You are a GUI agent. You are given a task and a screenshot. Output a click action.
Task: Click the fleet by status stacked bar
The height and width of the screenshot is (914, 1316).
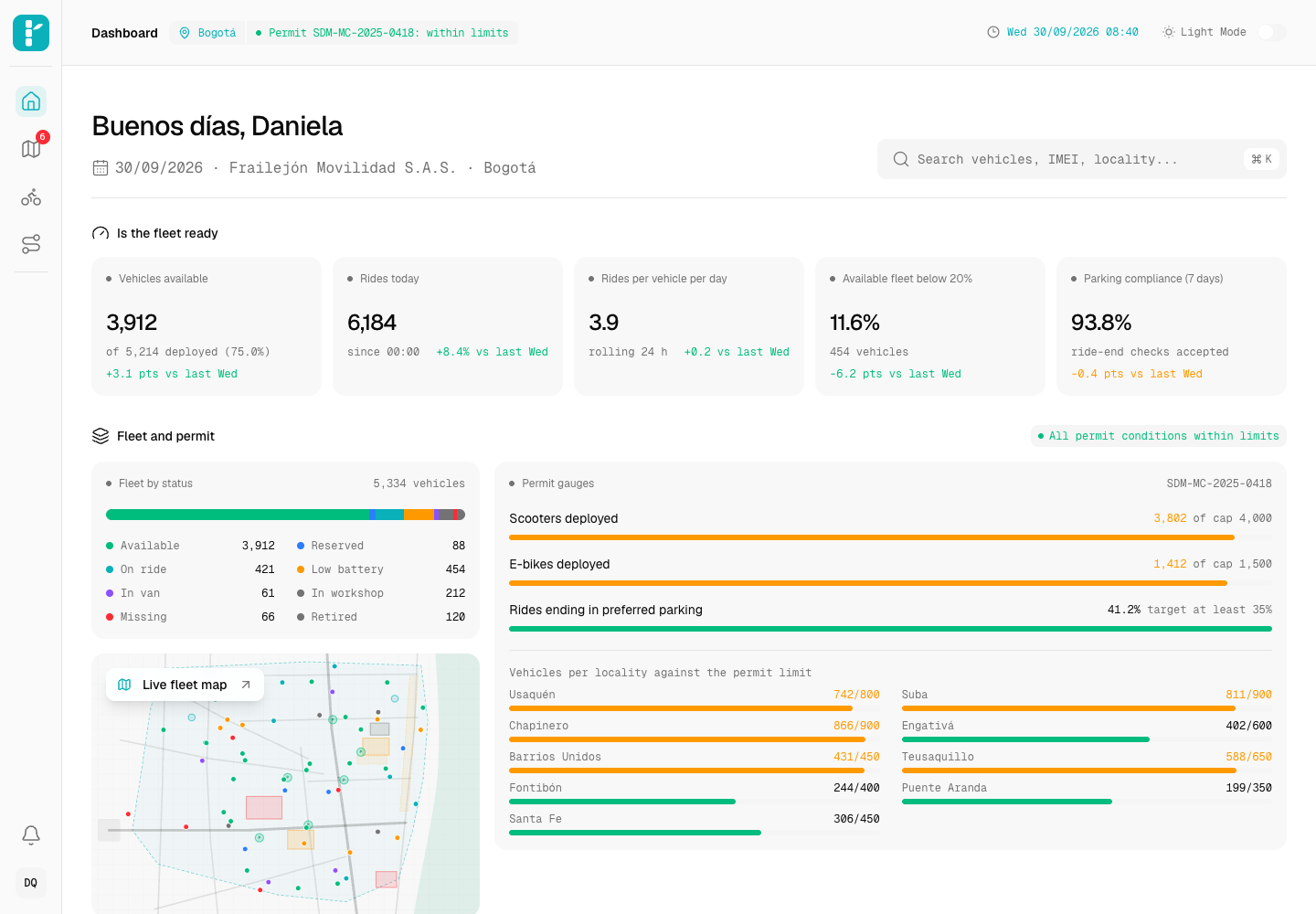pos(285,515)
